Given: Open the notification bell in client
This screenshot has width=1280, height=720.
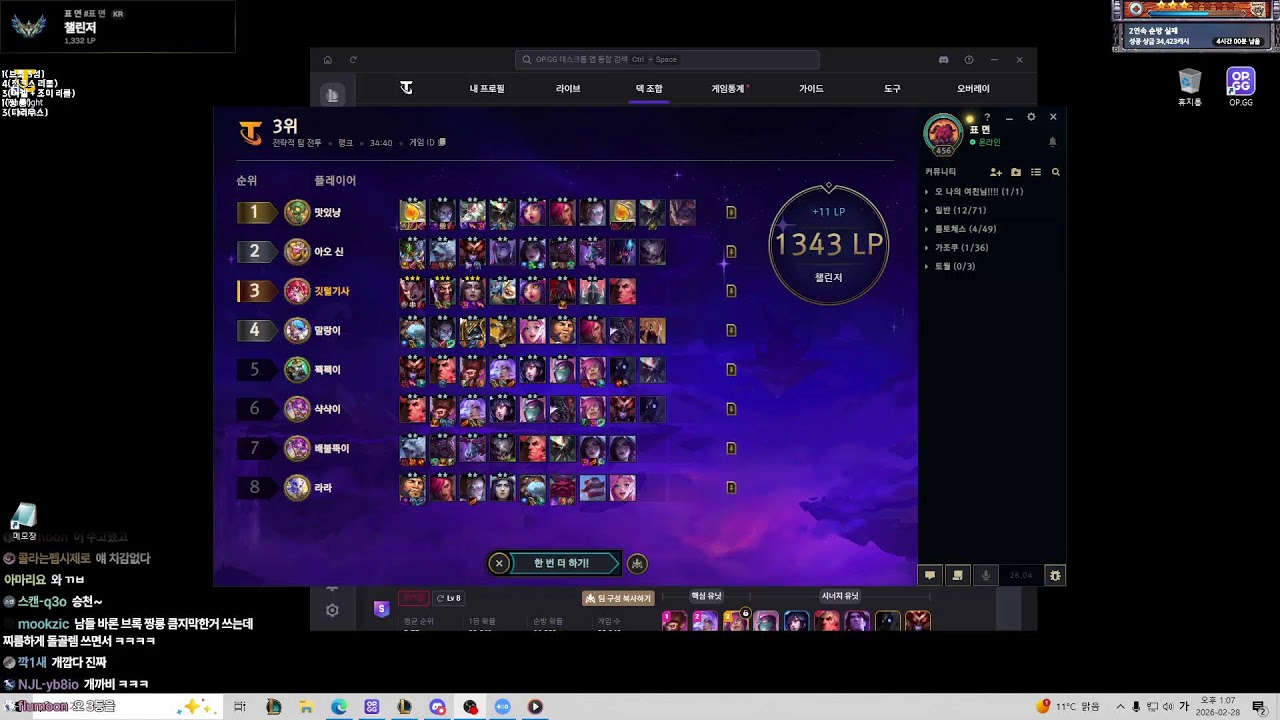Looking at the screenshot, I should 1052,142.
